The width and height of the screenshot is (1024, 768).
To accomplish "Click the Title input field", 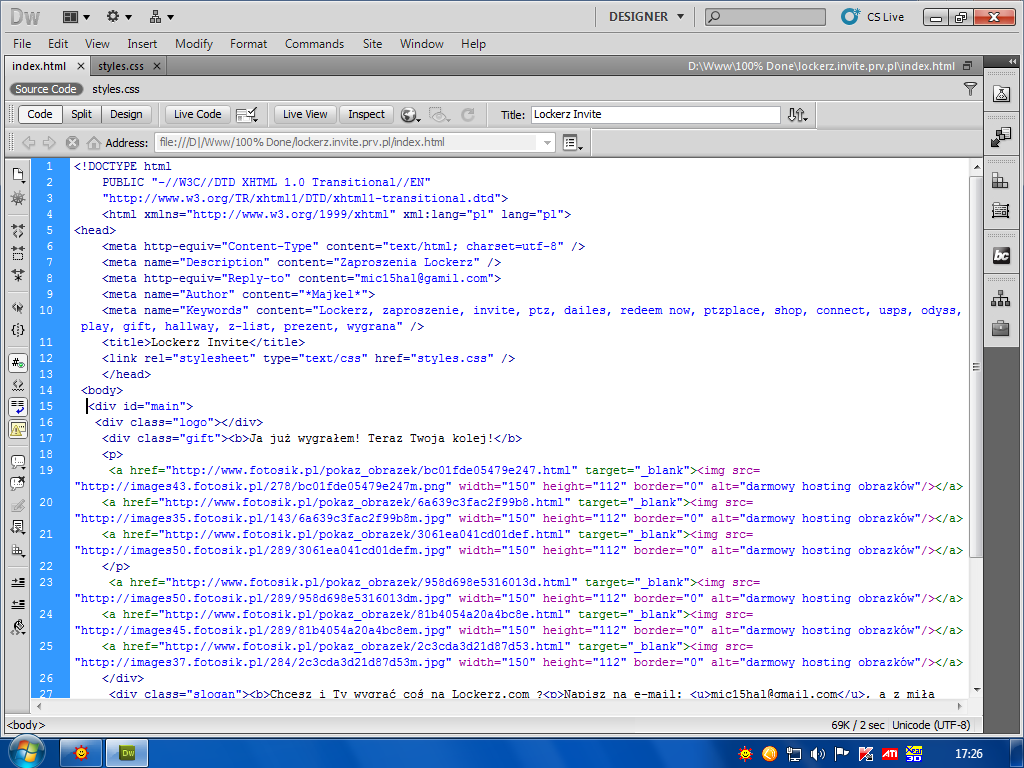I will point(656,114).
